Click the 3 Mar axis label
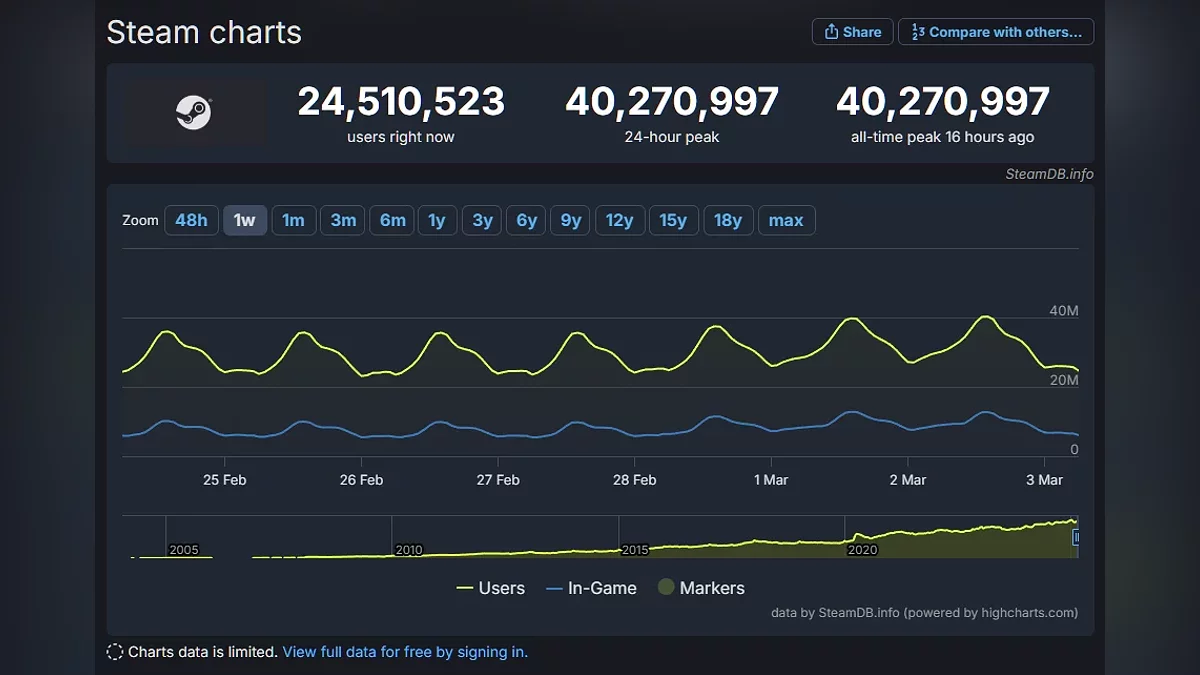The width and height of the screenshot is (1200, 675). pos(1044,480)
